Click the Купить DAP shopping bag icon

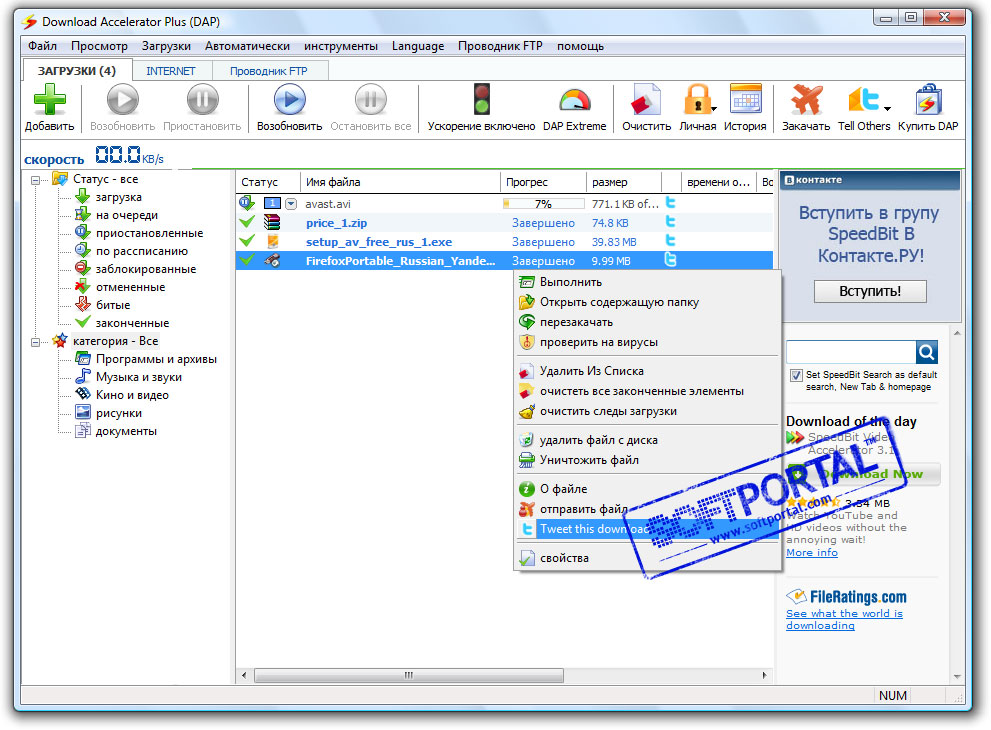click(928, 100)
